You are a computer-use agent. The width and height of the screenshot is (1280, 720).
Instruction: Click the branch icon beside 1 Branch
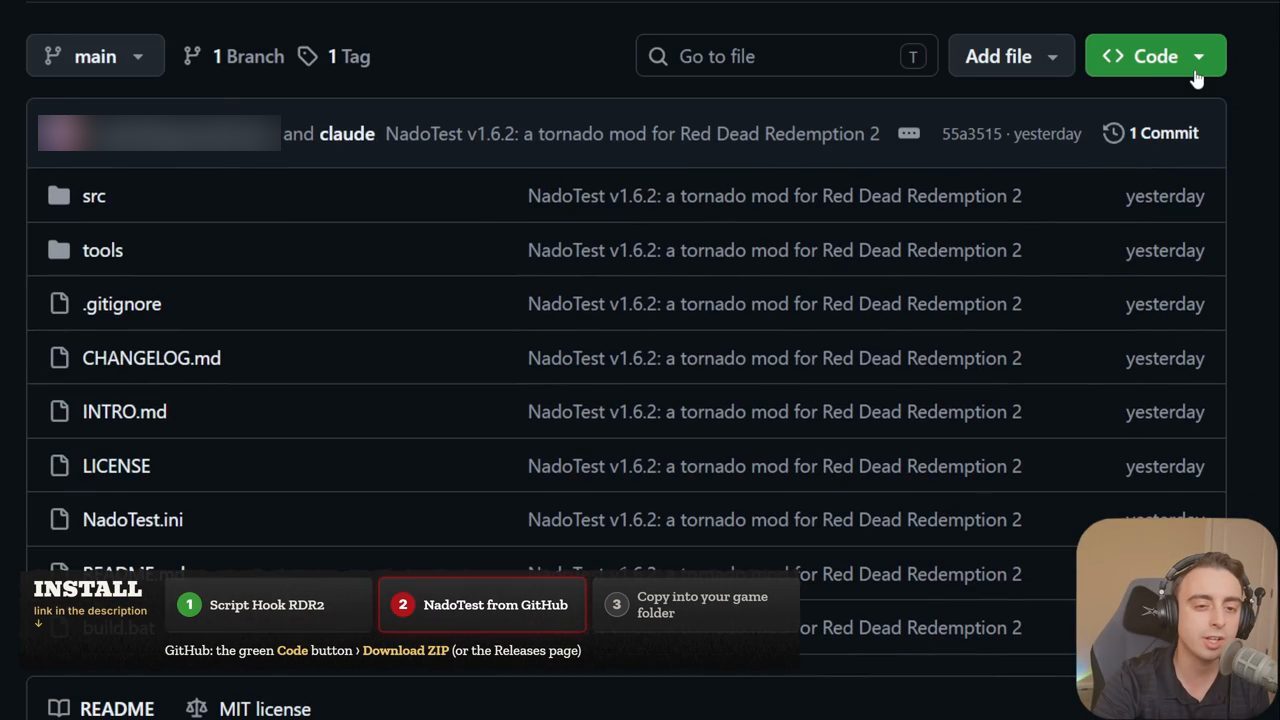pos(192,56)
